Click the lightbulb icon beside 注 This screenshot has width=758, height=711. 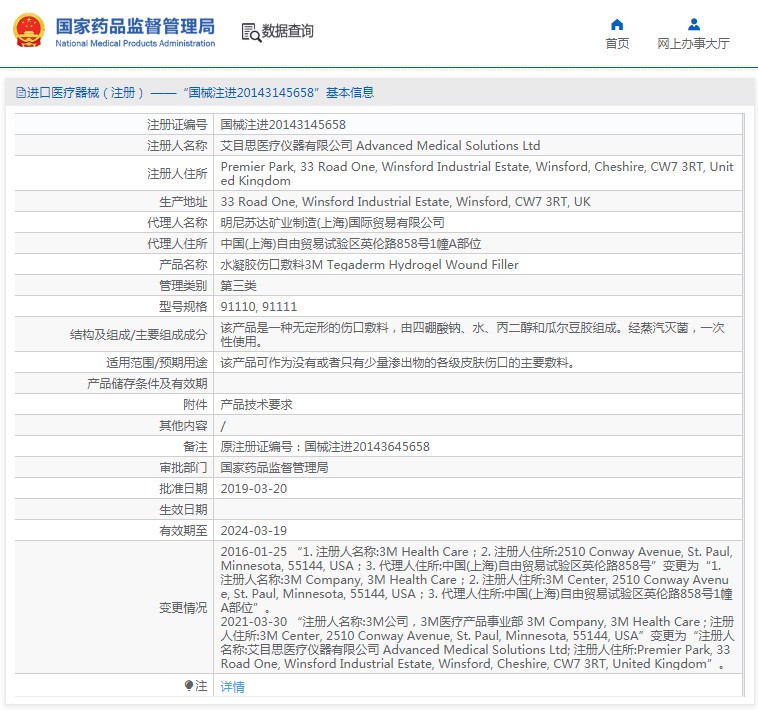pyautogui.click(x=188, y=686)
